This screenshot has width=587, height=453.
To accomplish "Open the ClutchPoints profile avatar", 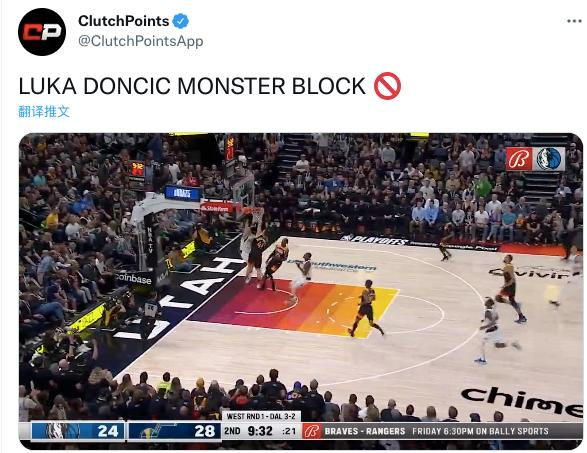I will point(42,32).
